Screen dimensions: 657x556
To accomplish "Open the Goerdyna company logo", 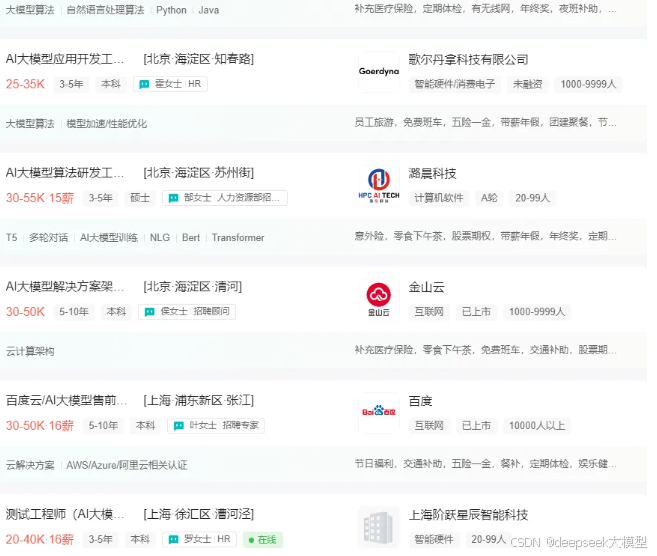I will tap(379, 72).
